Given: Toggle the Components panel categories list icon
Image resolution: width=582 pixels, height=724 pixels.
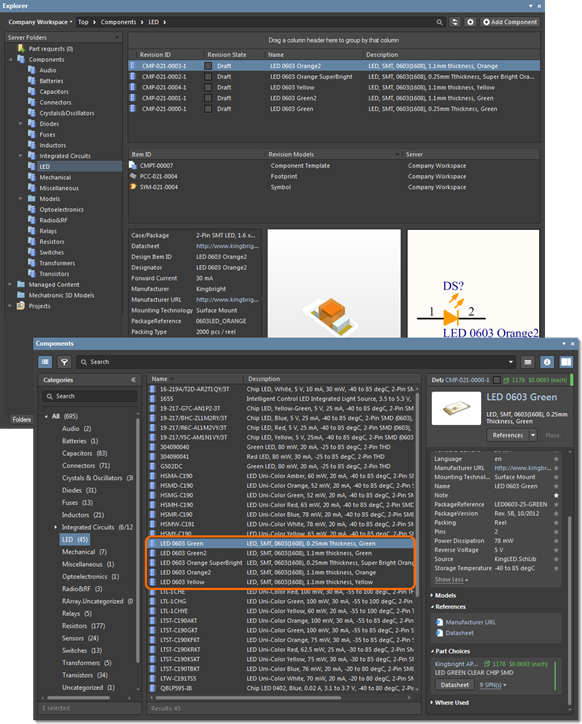Looking at the screenshot, I should [45, 362].
